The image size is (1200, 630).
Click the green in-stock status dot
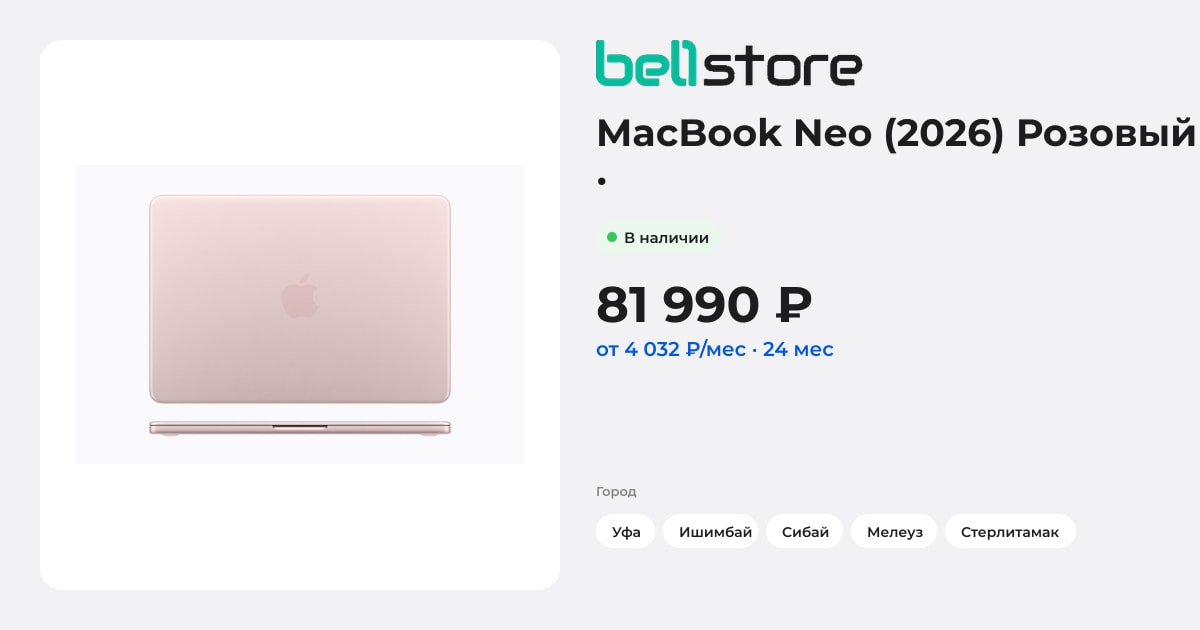611,238
